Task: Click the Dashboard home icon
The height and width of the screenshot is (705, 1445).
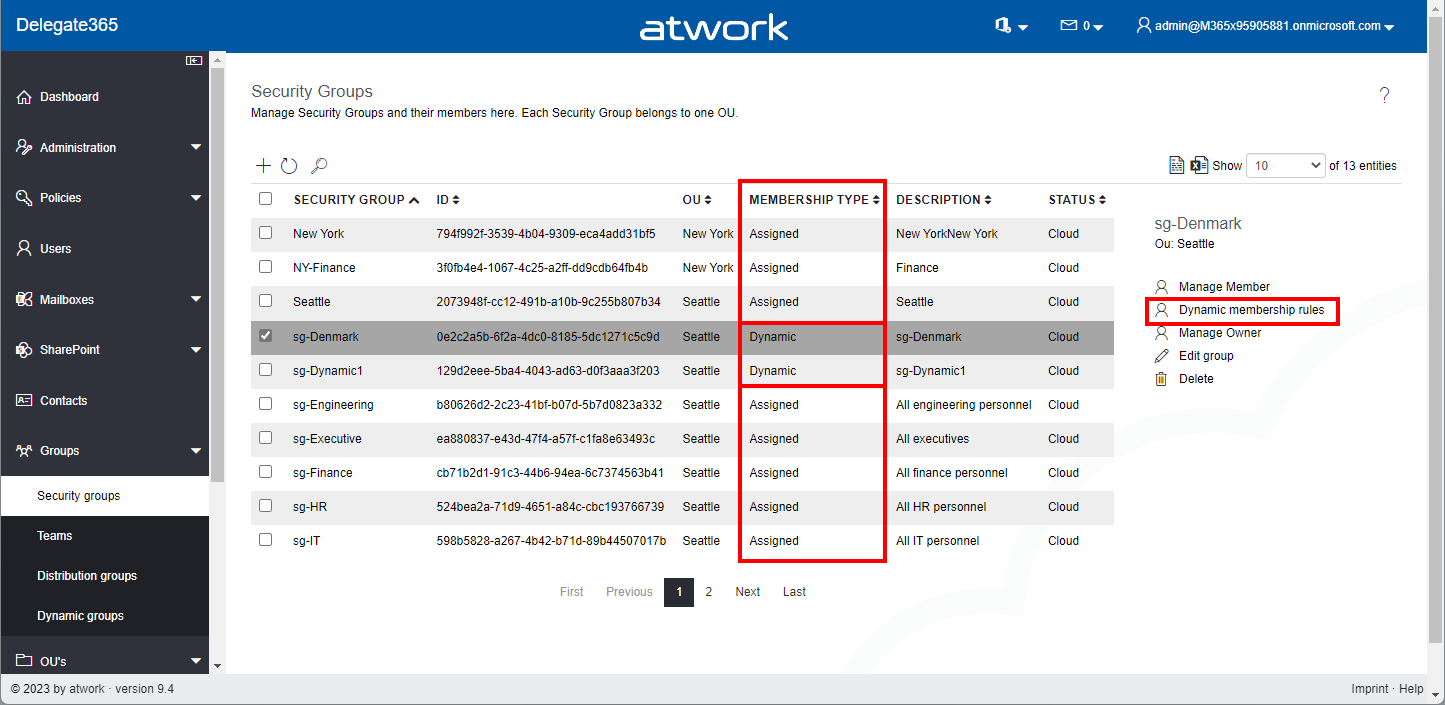Action: click(25, 97)
